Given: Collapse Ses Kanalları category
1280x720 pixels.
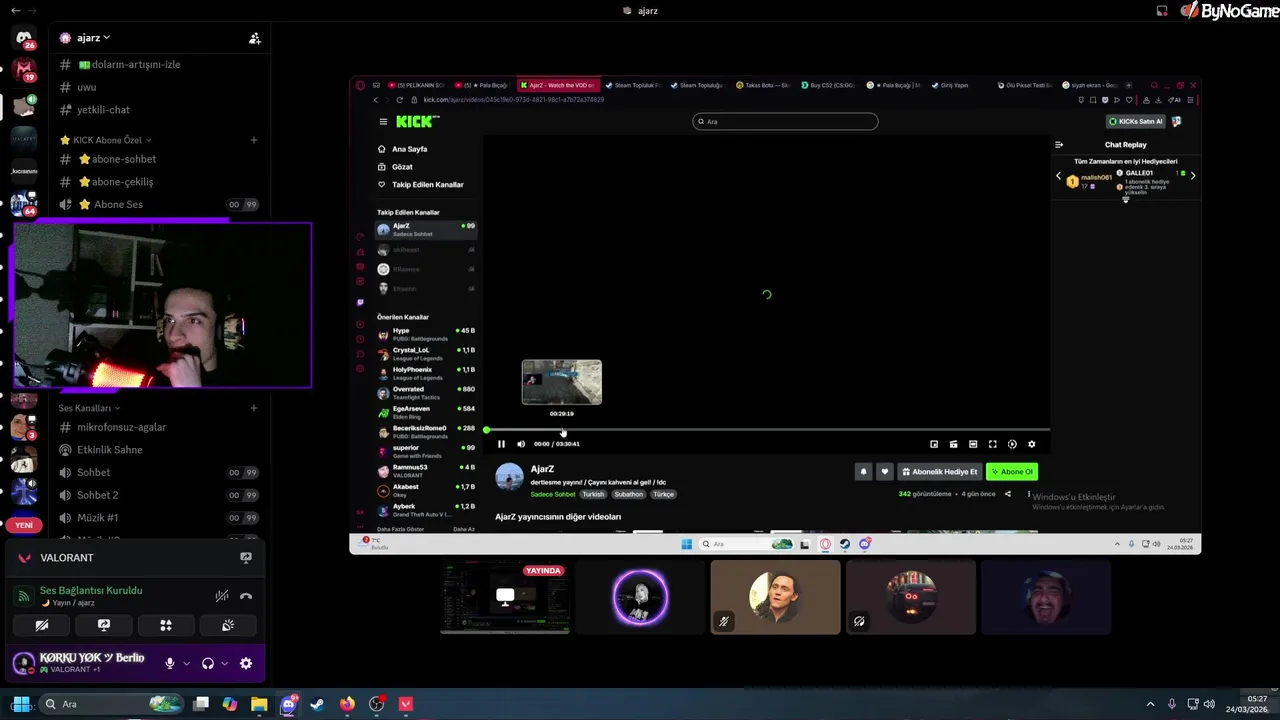Looking at the screenshot, I should pyautogui.click(x=89, y=408).
